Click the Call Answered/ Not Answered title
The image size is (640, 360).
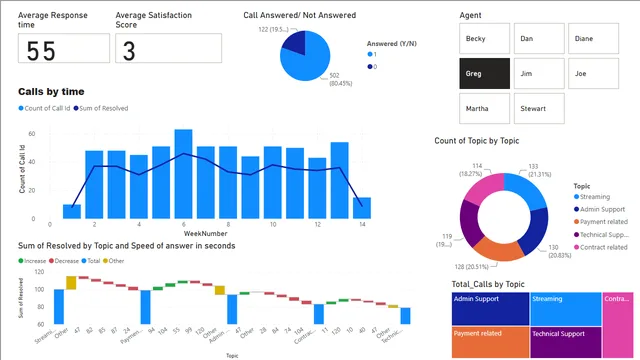[x=300, y=15]
